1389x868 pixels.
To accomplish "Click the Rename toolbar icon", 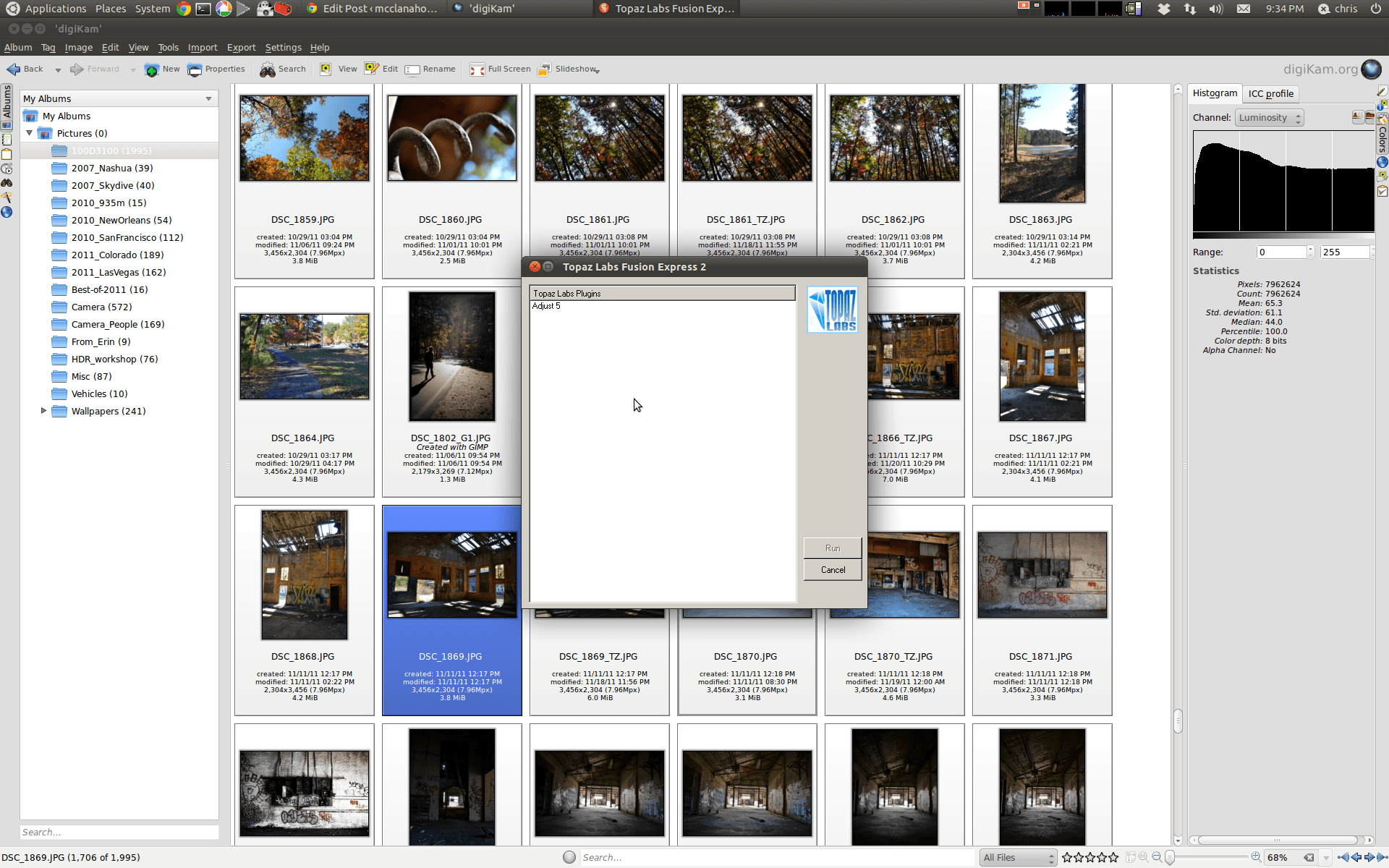I will [x=412, y=69].
